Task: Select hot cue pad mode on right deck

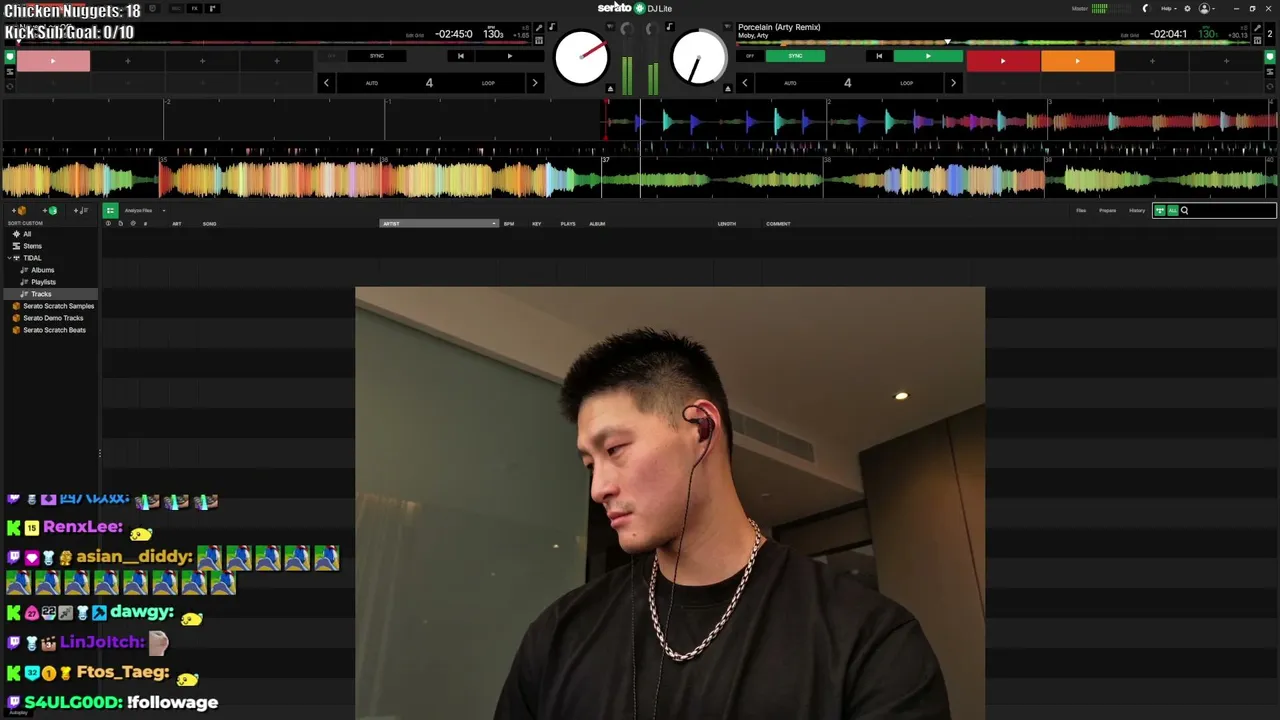Action: click(1270, 57)
